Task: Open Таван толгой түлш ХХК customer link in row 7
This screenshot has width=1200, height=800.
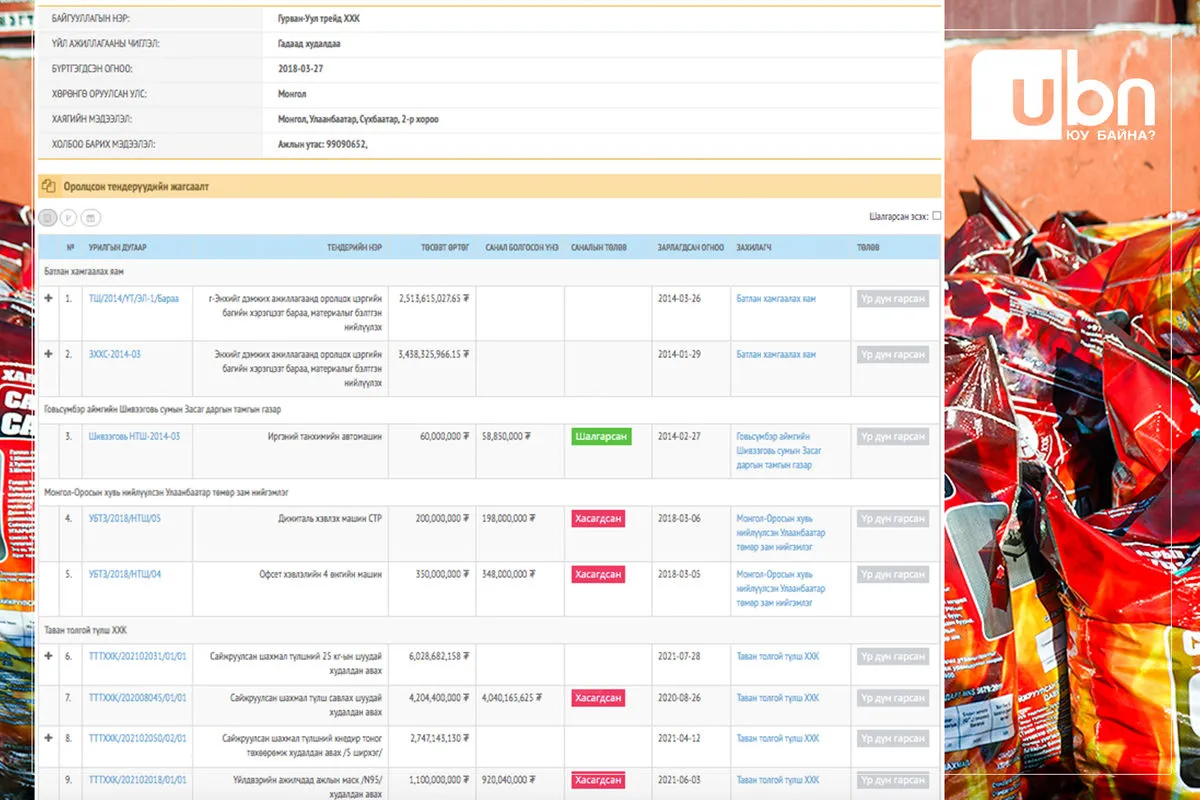Action: coord(778,697)
